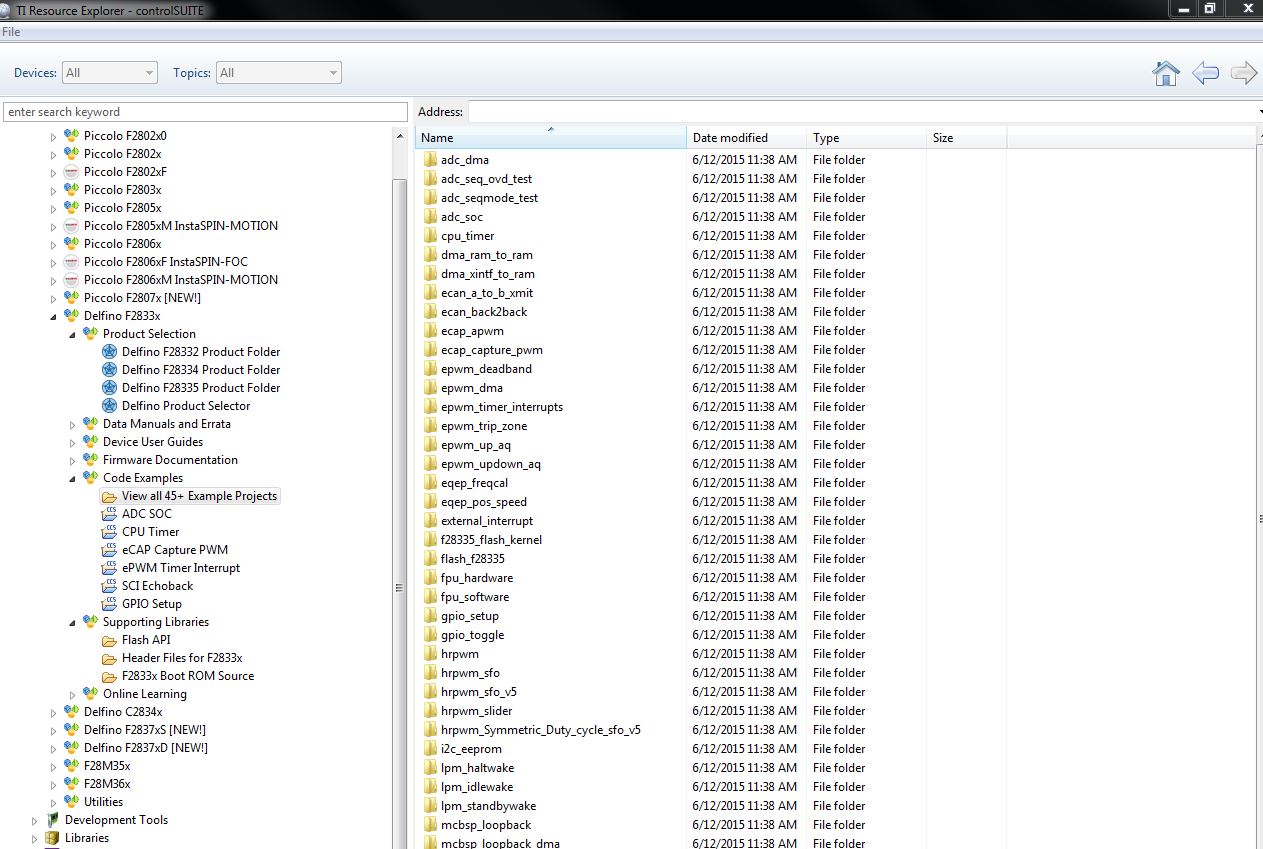Click the Development Tools icon
Image resolution: width=1263 pixels, height=849 pixels.
pyautogui.click(x=53, y=820)
